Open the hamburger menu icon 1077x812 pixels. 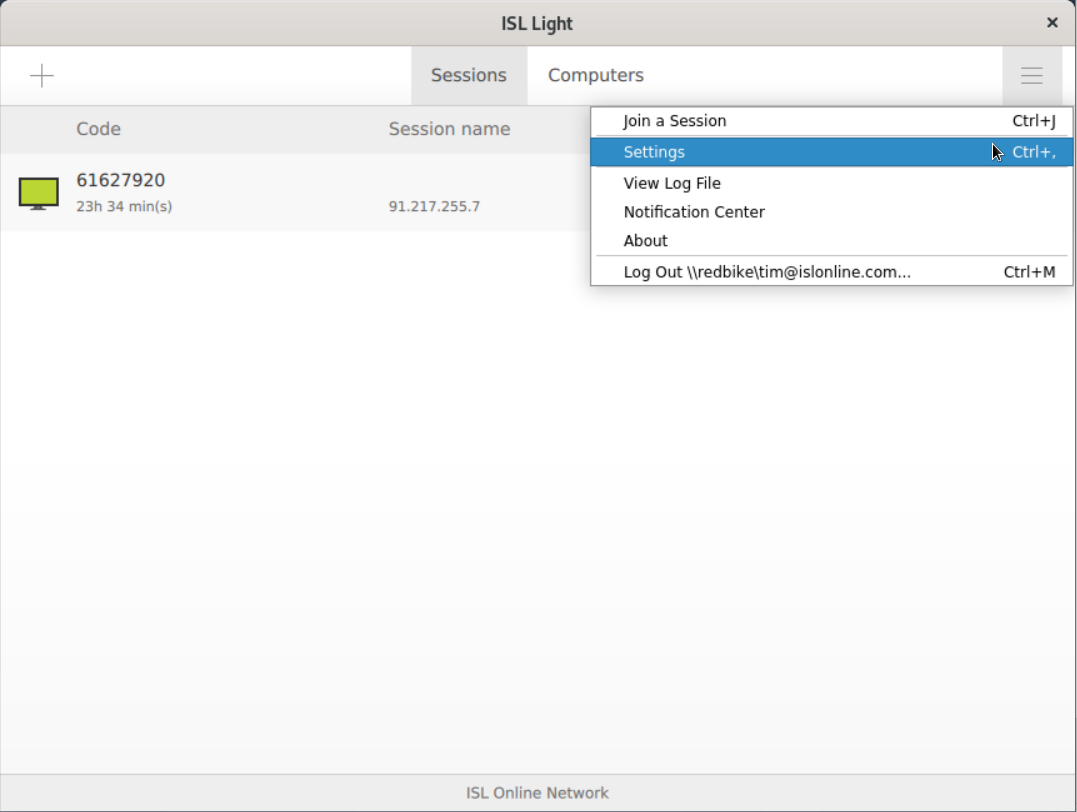[1031, 75]
